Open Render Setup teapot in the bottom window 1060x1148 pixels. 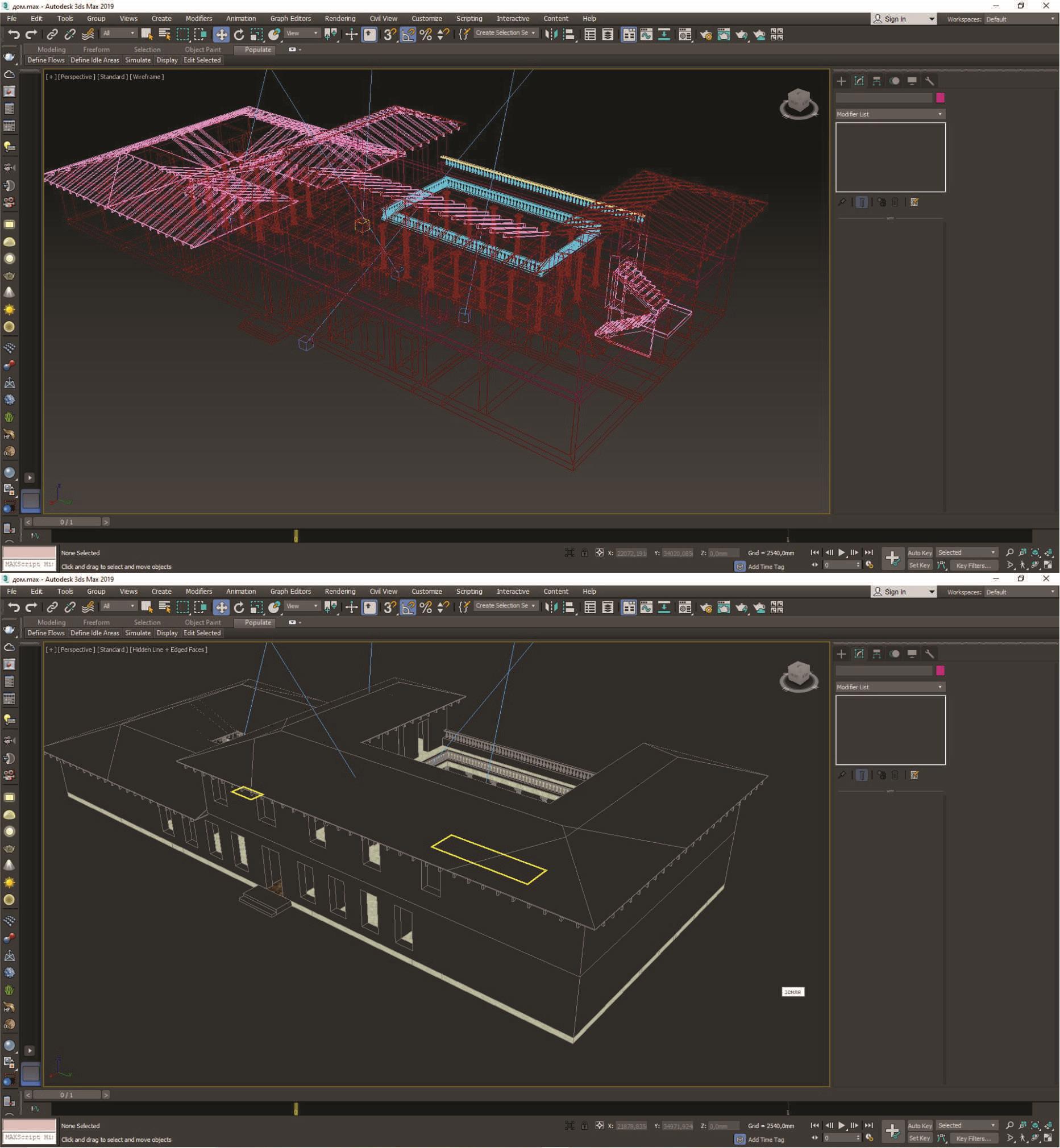pyautogui.click(x=705, y=608)
